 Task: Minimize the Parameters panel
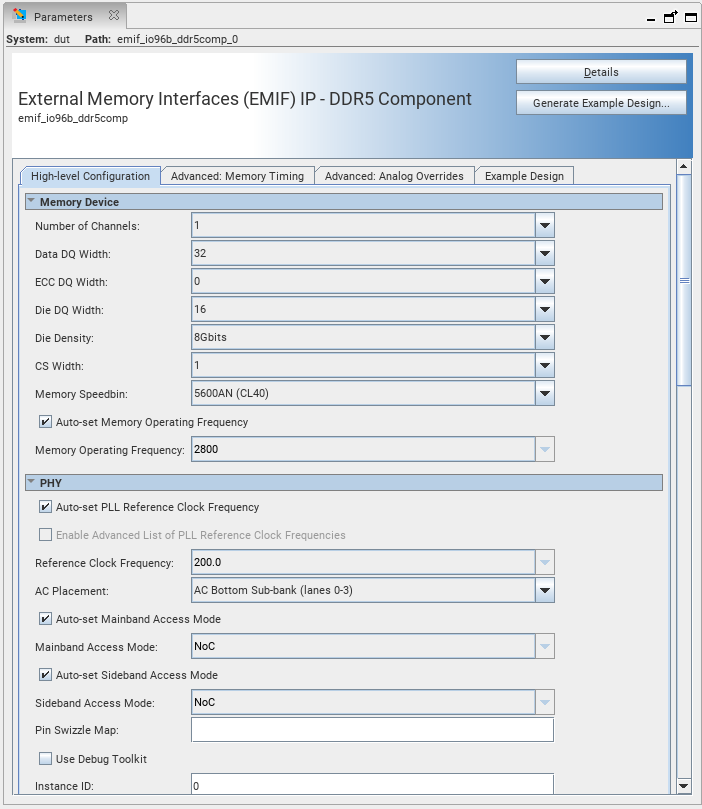[651, 20]
